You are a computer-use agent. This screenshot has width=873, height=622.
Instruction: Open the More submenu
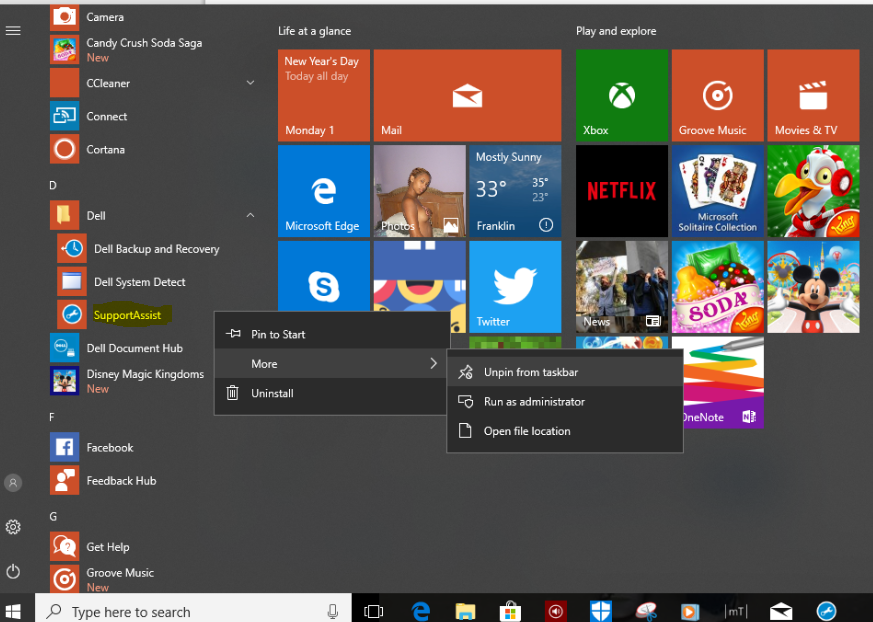coord(332,364)
